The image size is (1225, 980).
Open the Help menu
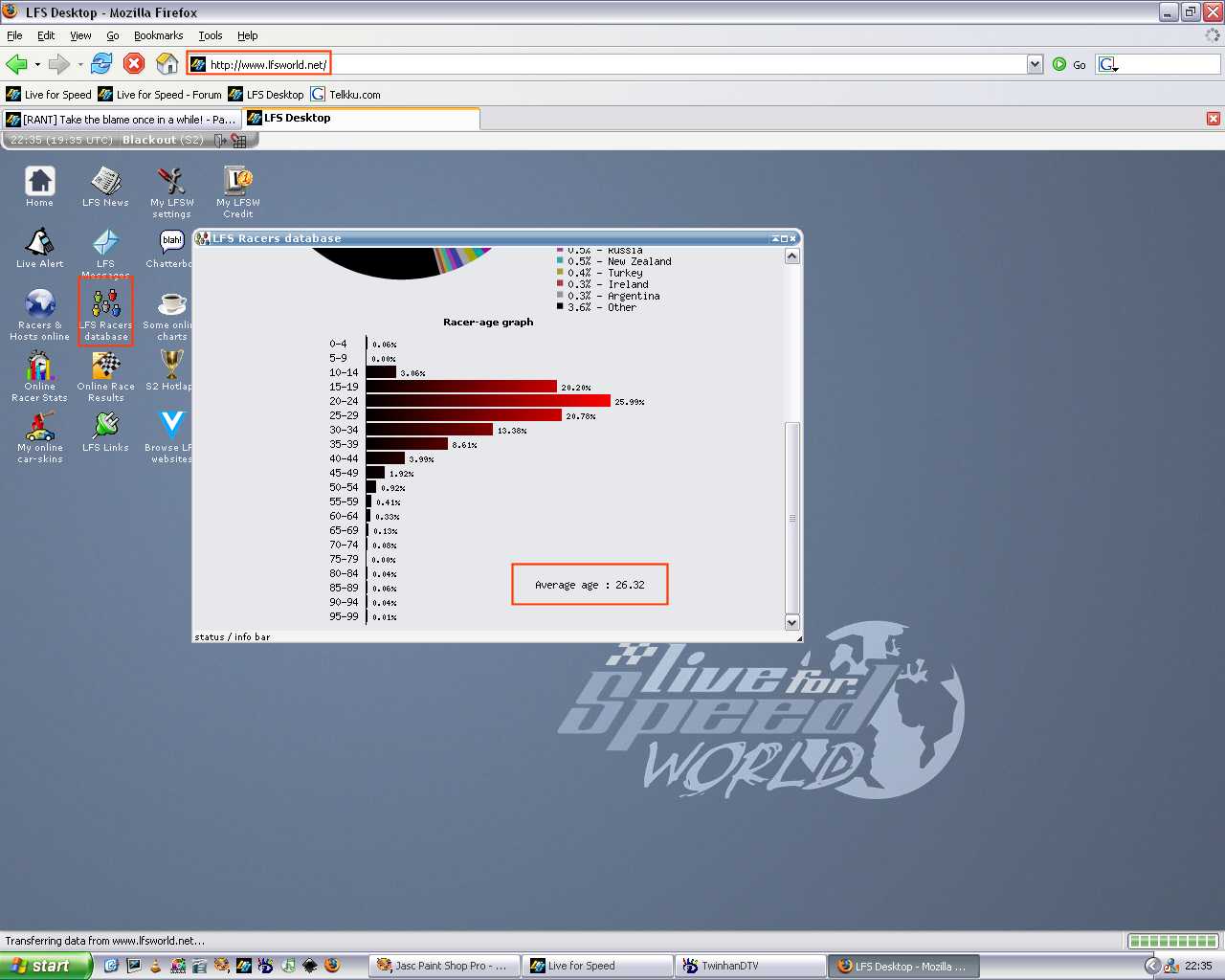(248, 35)
